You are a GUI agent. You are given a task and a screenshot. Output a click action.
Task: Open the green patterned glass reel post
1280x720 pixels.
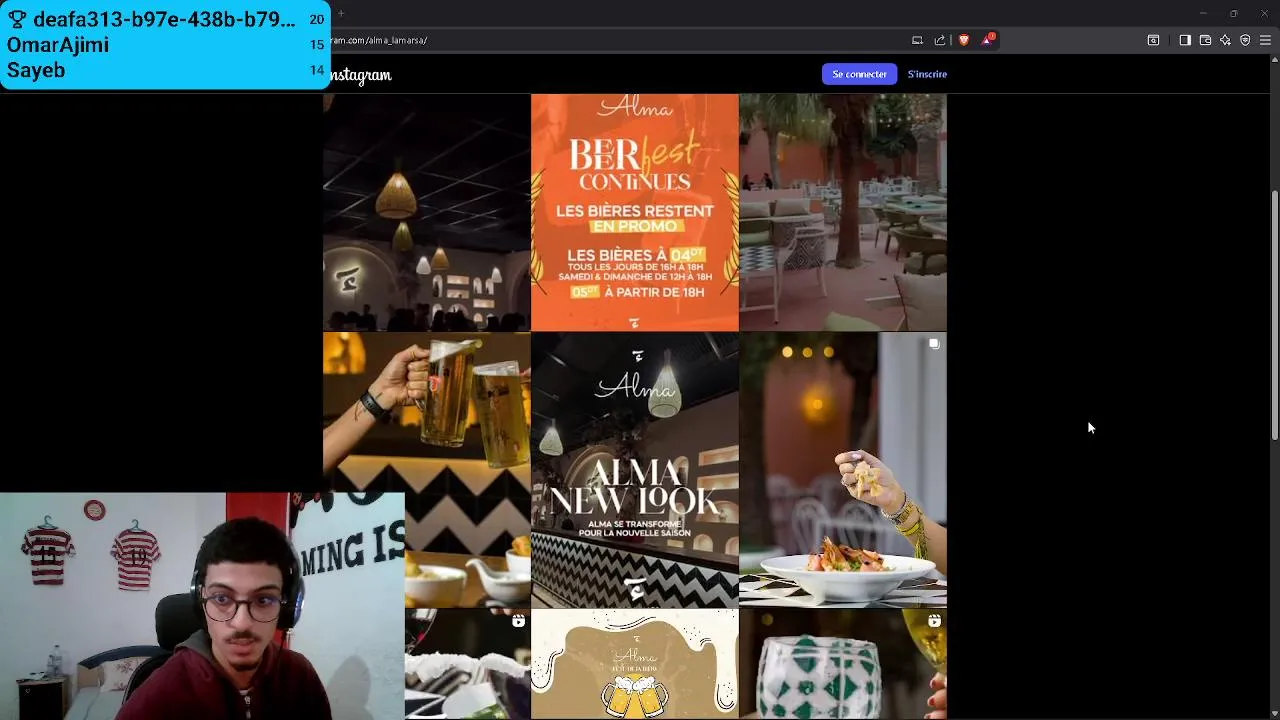(x=843, y=664)
